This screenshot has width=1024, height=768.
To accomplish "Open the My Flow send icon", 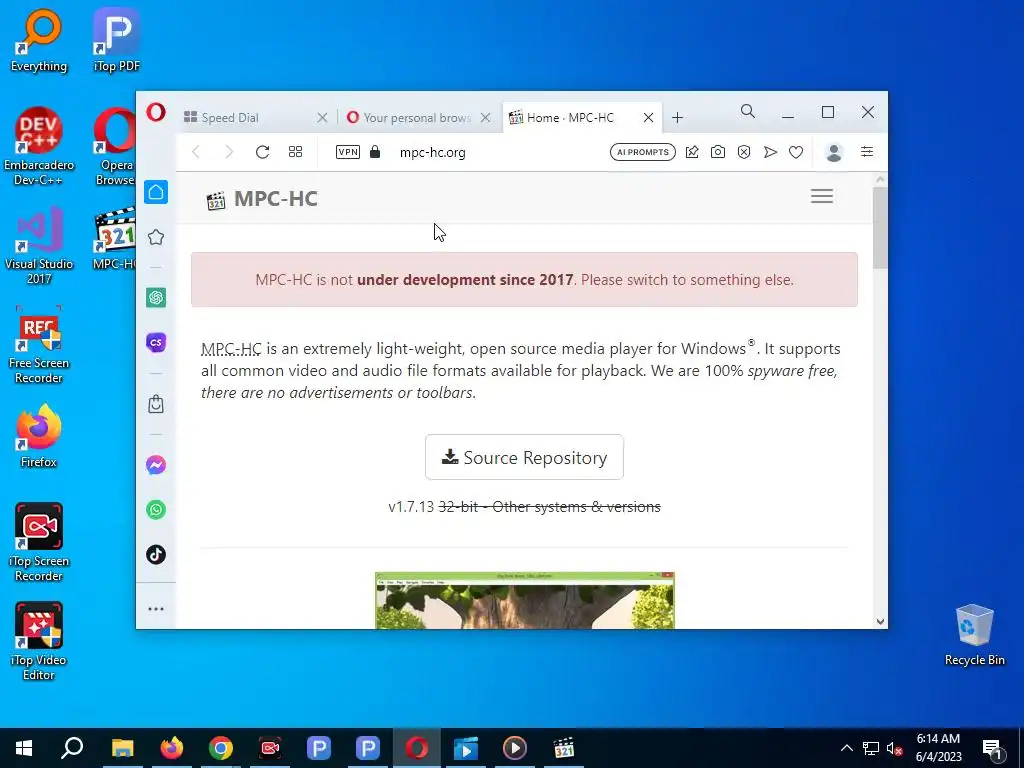I will [771, 152].
